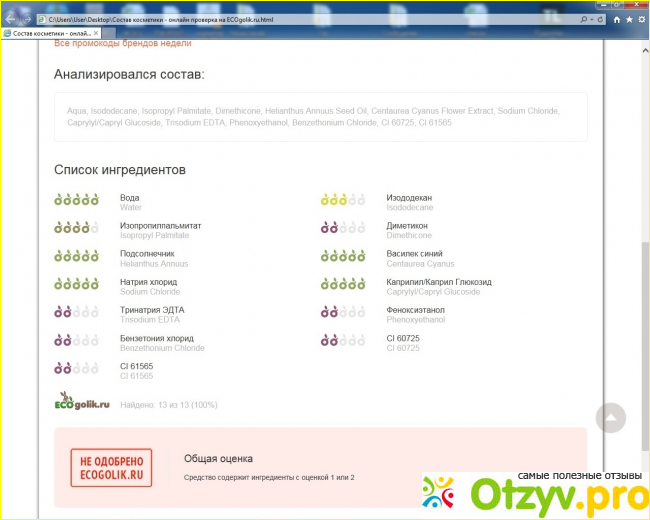Click the analyzed composition text box
Image resolution: width=650 pixels, height=520 pixels.
click(x=320, y=116)
